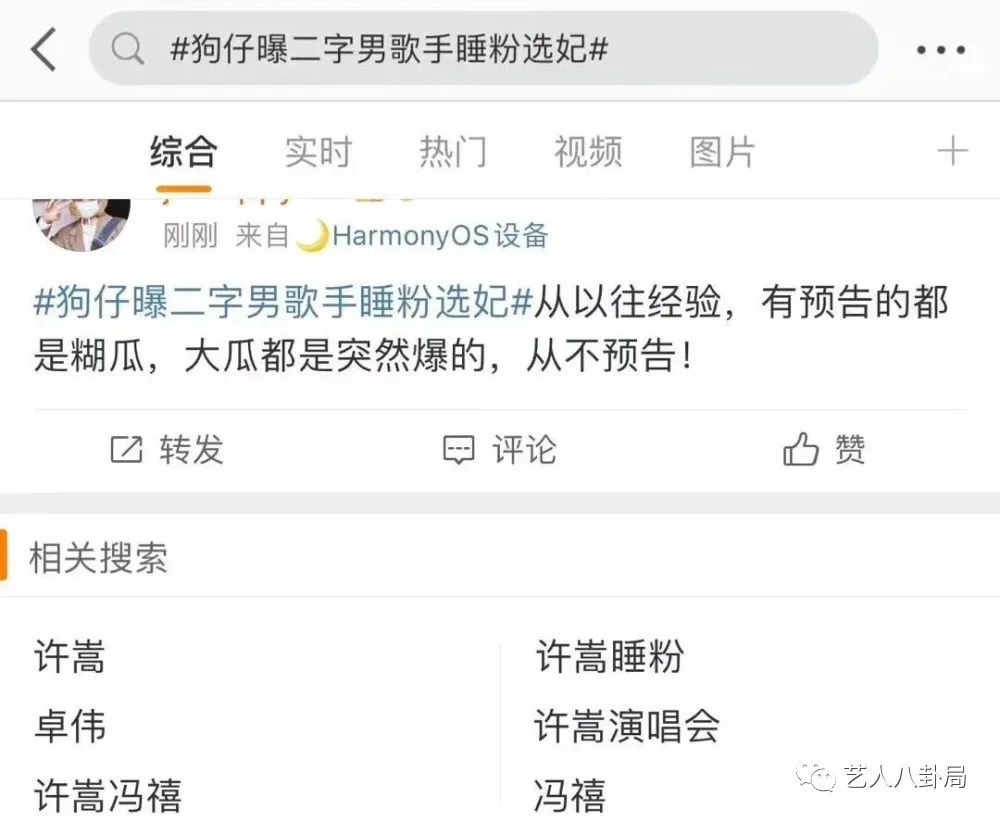Open the 热门 tab
The height and width of the screenshot is (821, 1000).
tap(453, 152)
